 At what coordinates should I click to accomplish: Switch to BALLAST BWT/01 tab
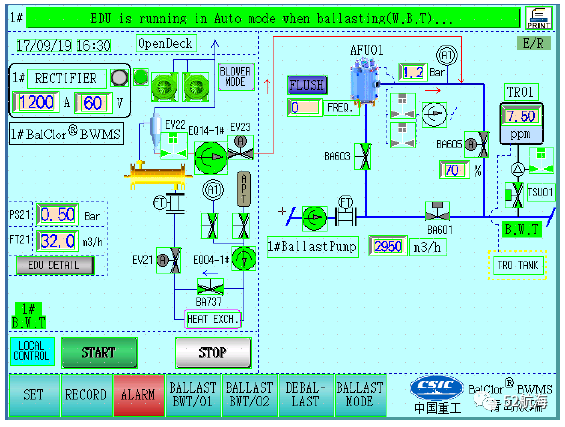(x=193, y=395)
